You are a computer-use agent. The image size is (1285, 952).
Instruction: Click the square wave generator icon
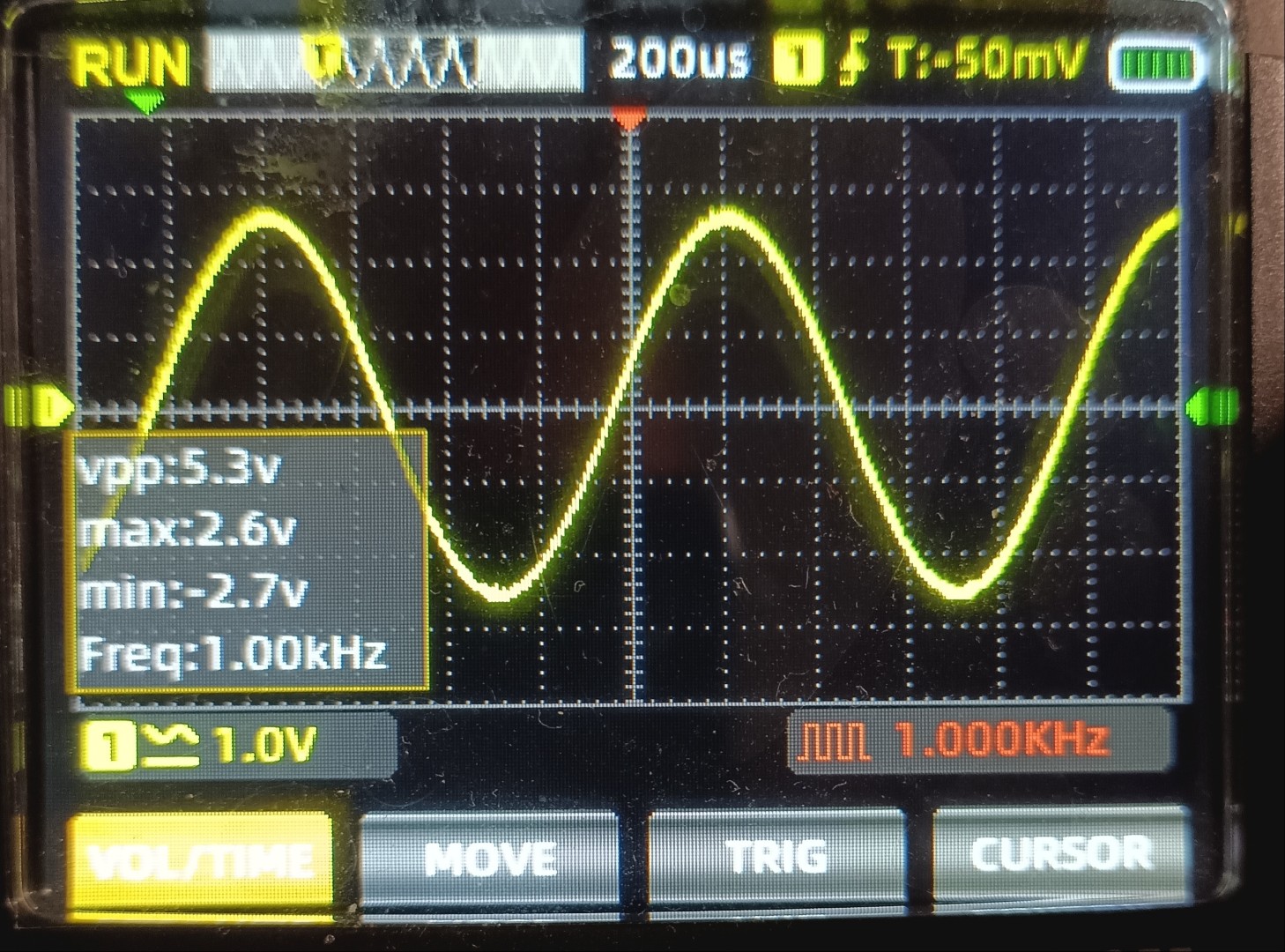(833, 741)
